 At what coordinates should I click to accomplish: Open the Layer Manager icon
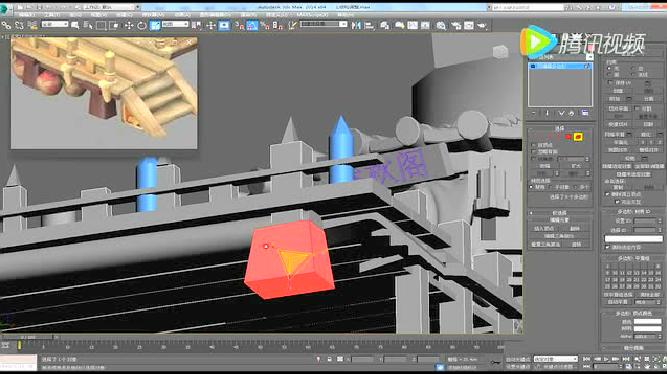[x=385, y=26]
